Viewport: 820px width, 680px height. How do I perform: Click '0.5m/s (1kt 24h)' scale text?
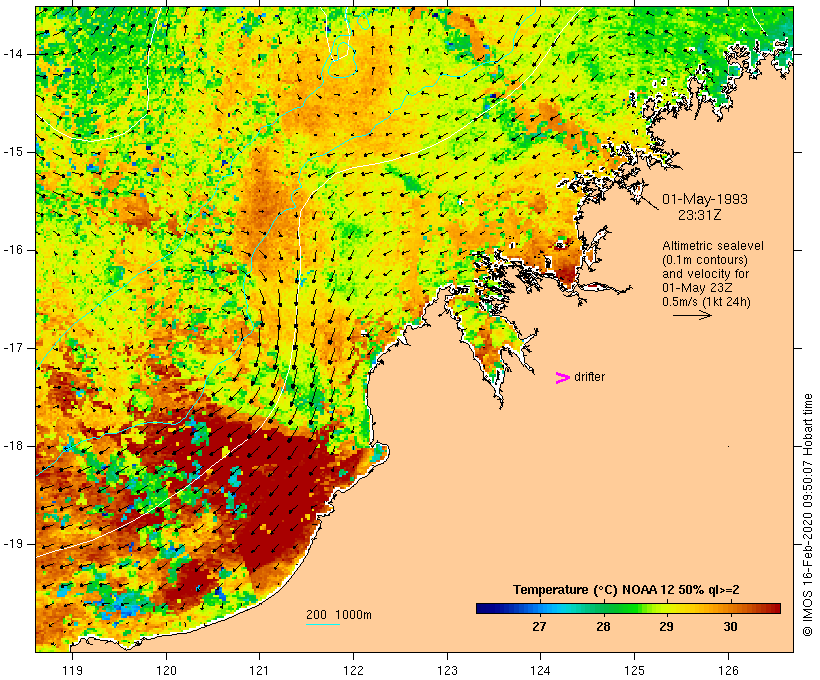[706, 302]
